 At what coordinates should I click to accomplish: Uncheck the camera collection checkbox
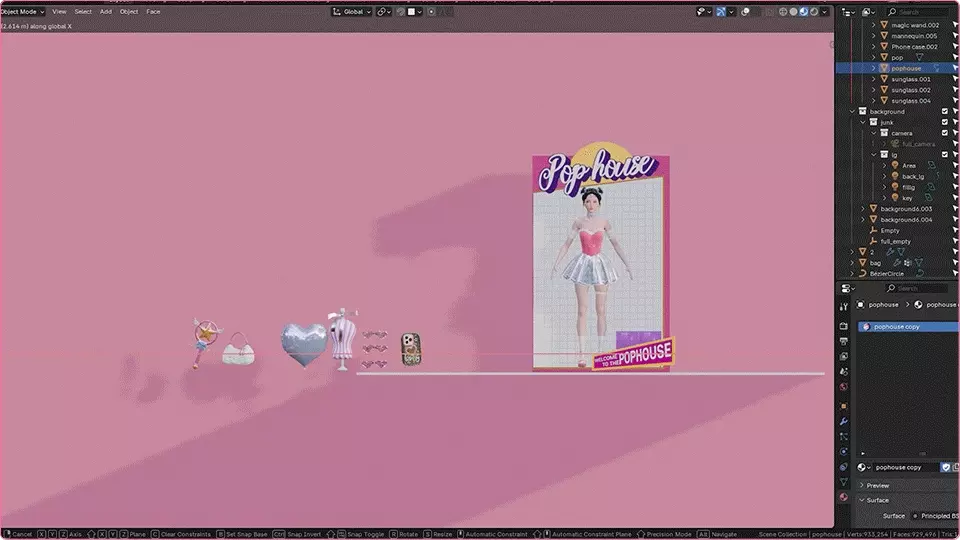coord(945,133)
